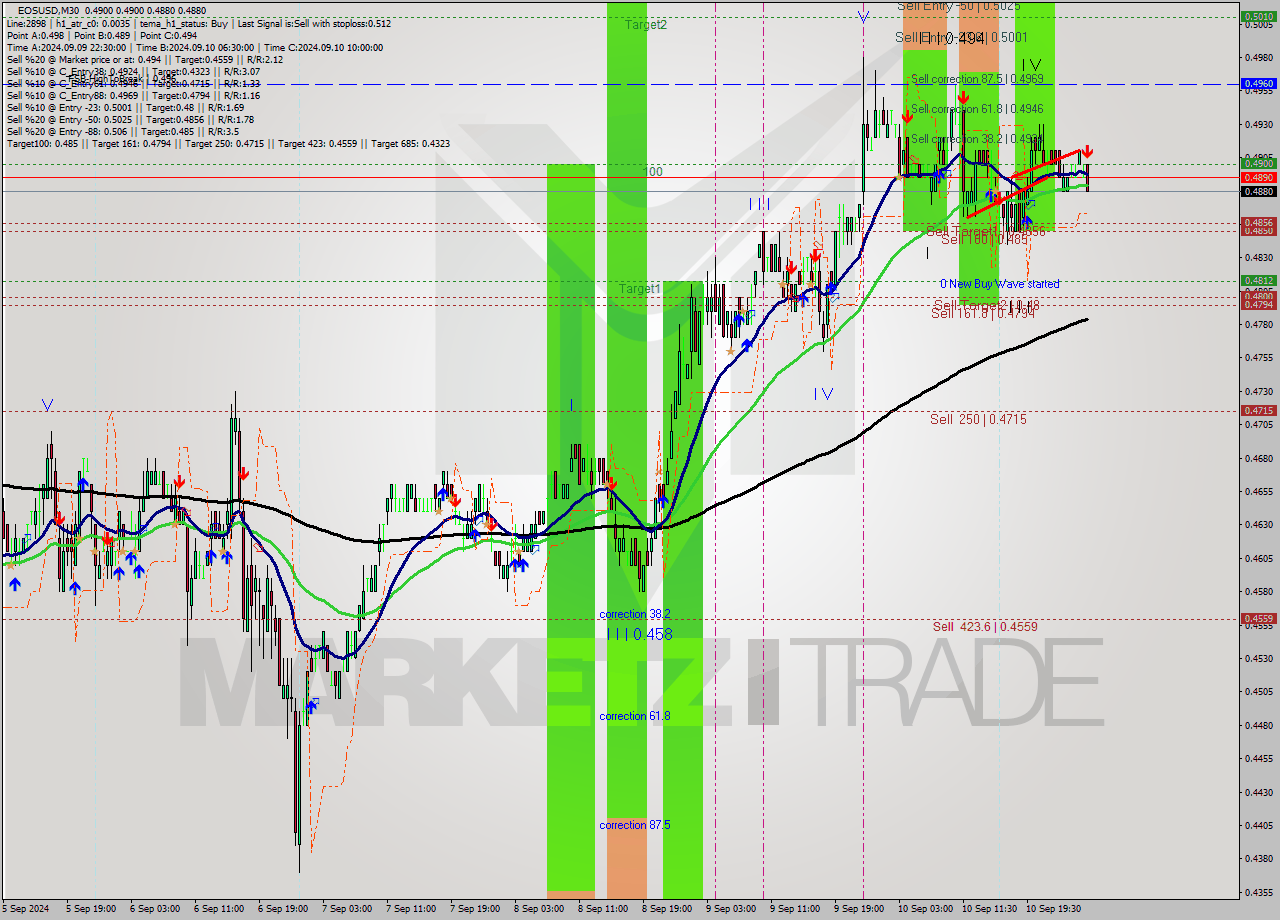Viewport: 1280px width, 920px height.
Task: Select the 'correction 87.5' blue label
Action: click(635, 825)
